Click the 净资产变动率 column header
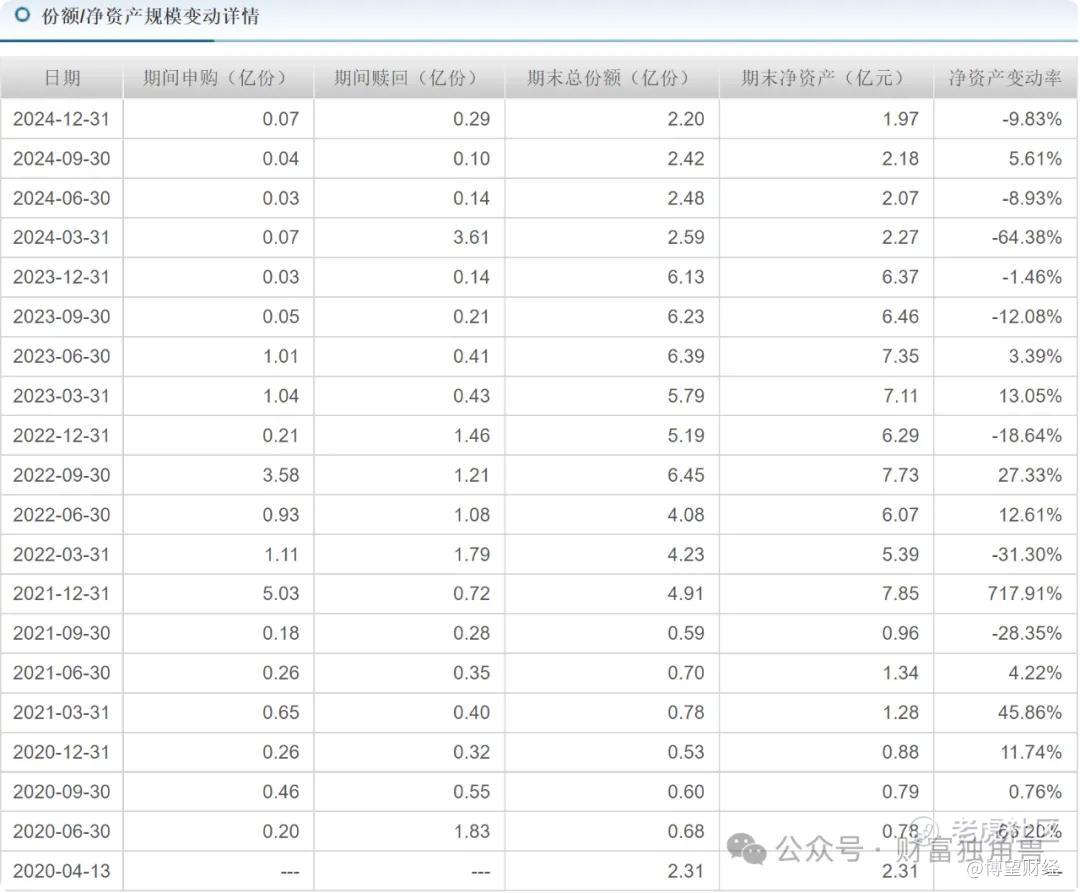The height and width of the screenshot is (893, 1080). coord(1005,78)
